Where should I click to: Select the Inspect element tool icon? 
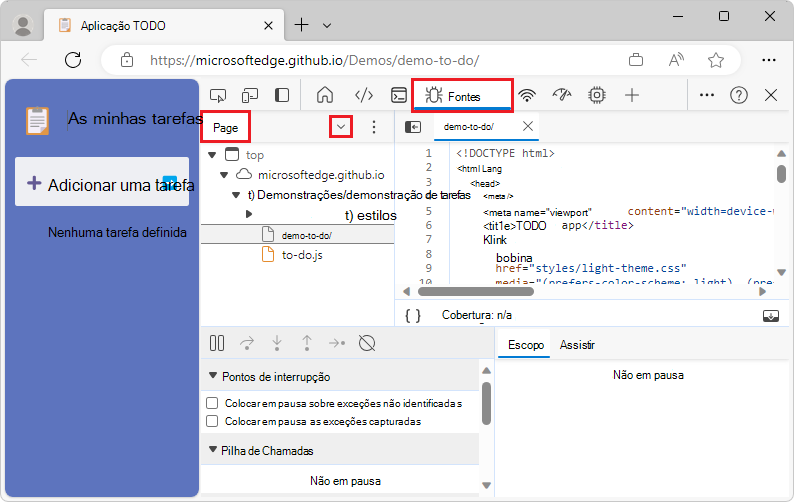point(219,96)
